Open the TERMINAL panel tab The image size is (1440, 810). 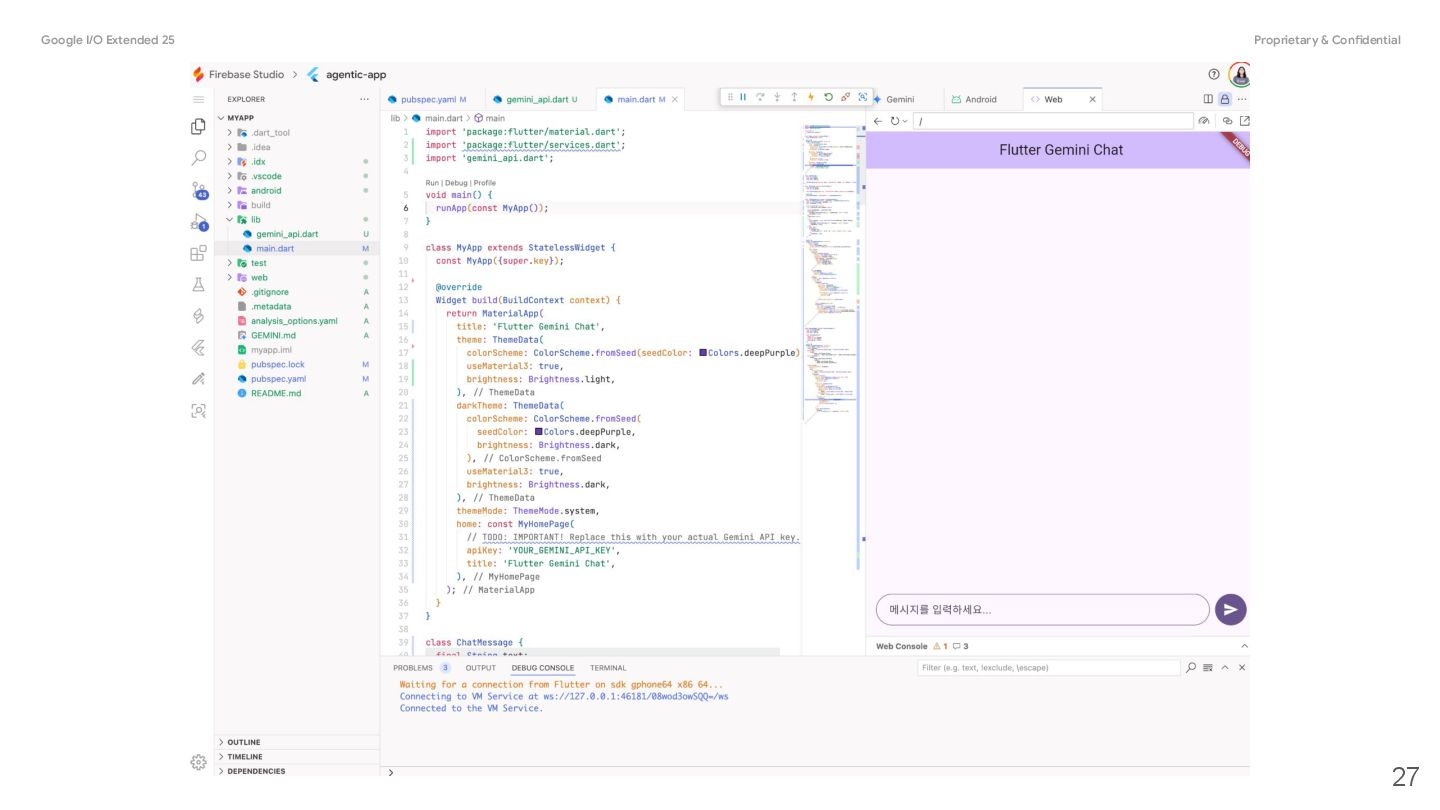point(608,668)
